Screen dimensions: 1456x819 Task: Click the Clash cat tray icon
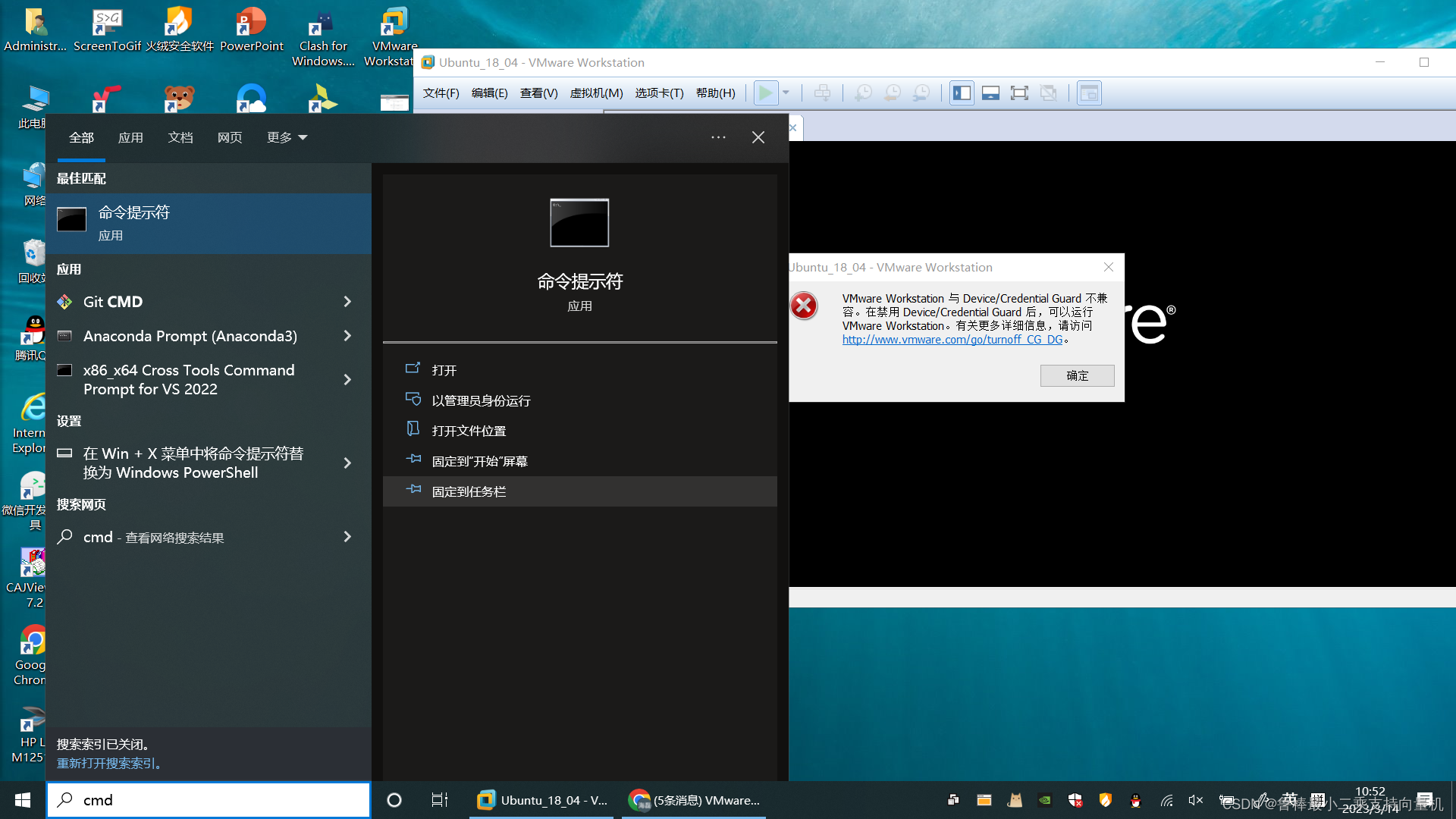pos(1015,800)
